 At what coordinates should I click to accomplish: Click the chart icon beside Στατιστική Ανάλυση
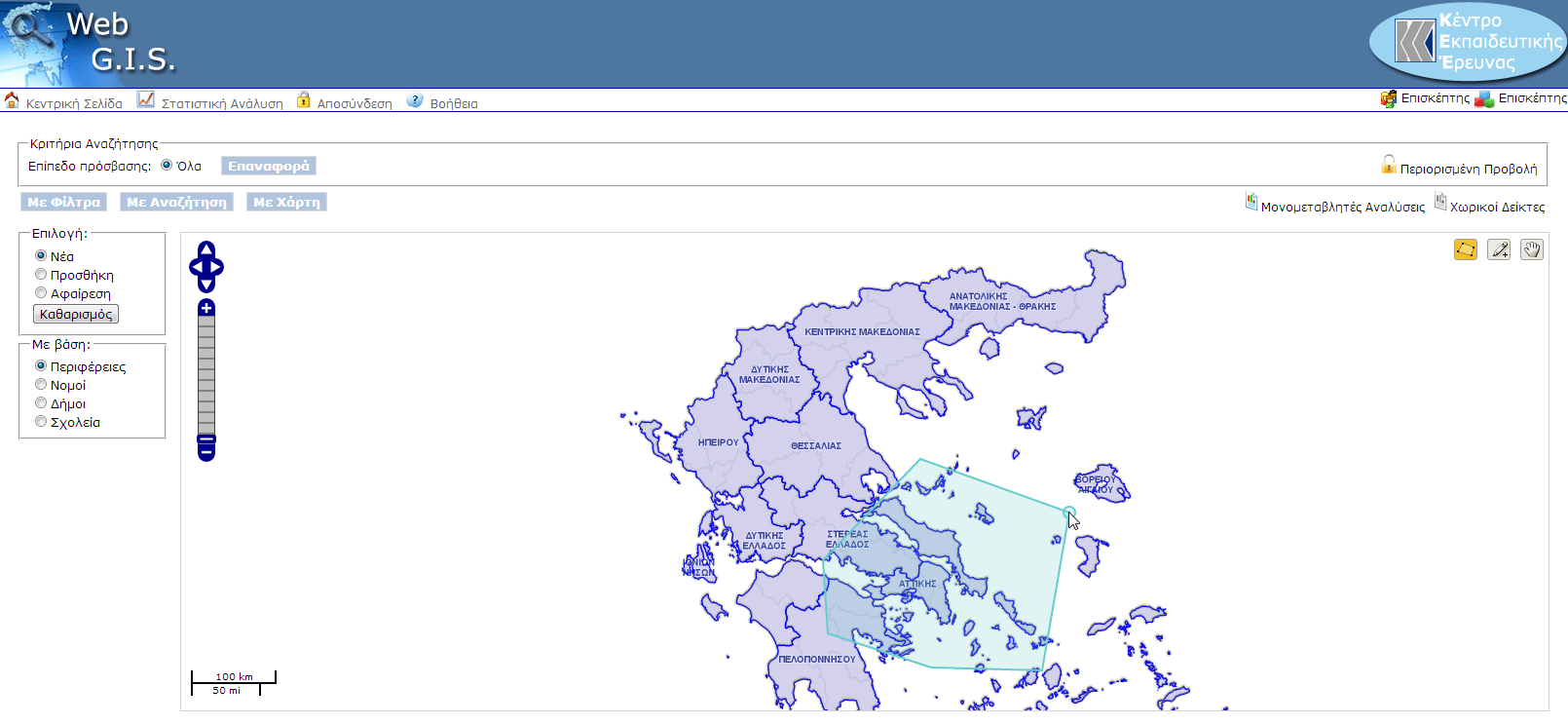point(146,99)
